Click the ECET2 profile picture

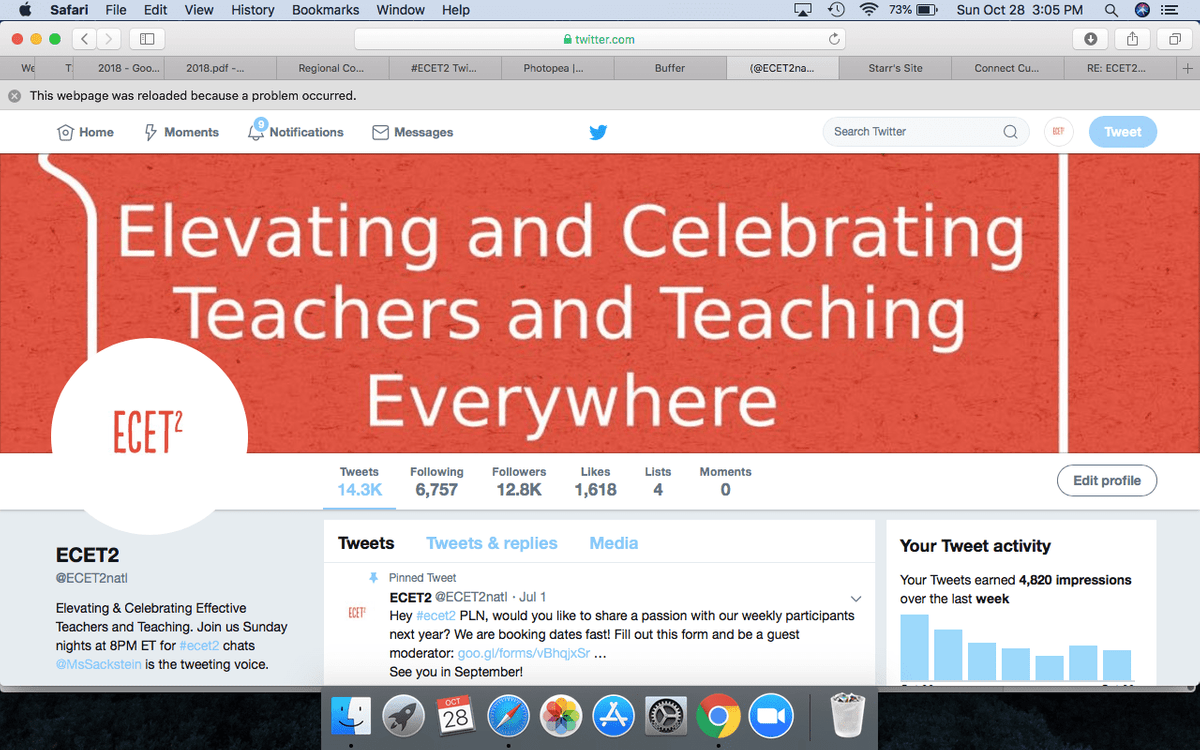click(x=149, y=436)
